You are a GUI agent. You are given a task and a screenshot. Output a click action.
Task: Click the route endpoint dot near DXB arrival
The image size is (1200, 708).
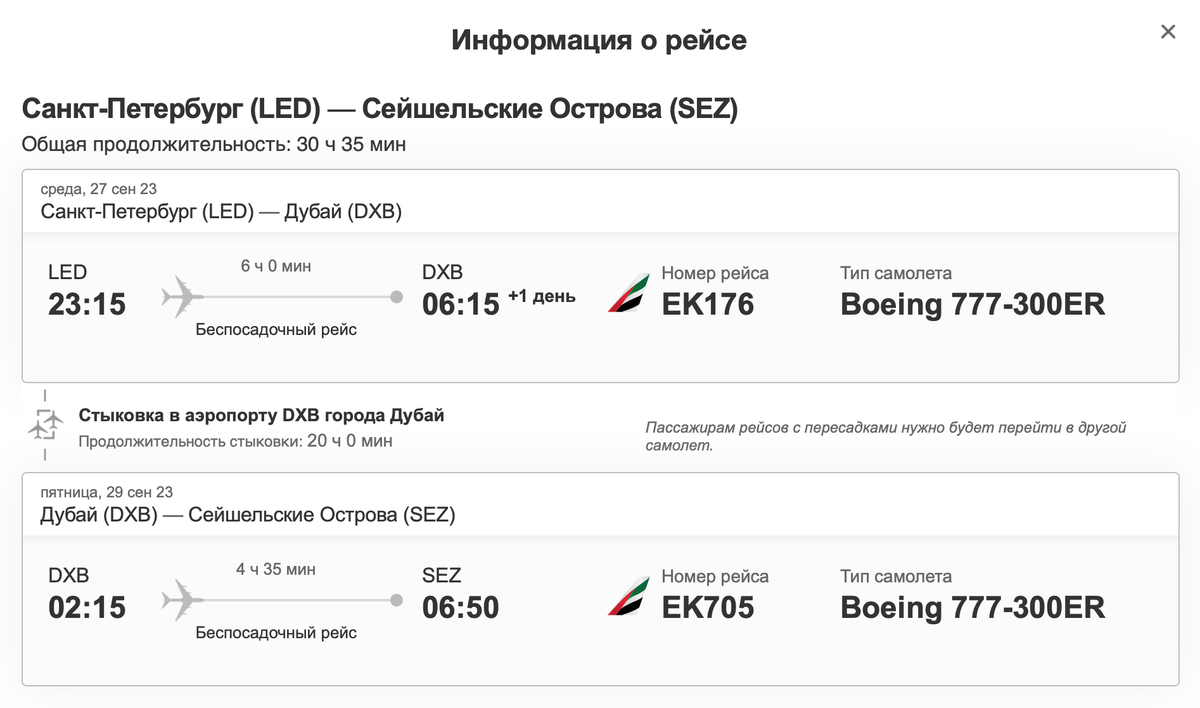click(396, 296)
